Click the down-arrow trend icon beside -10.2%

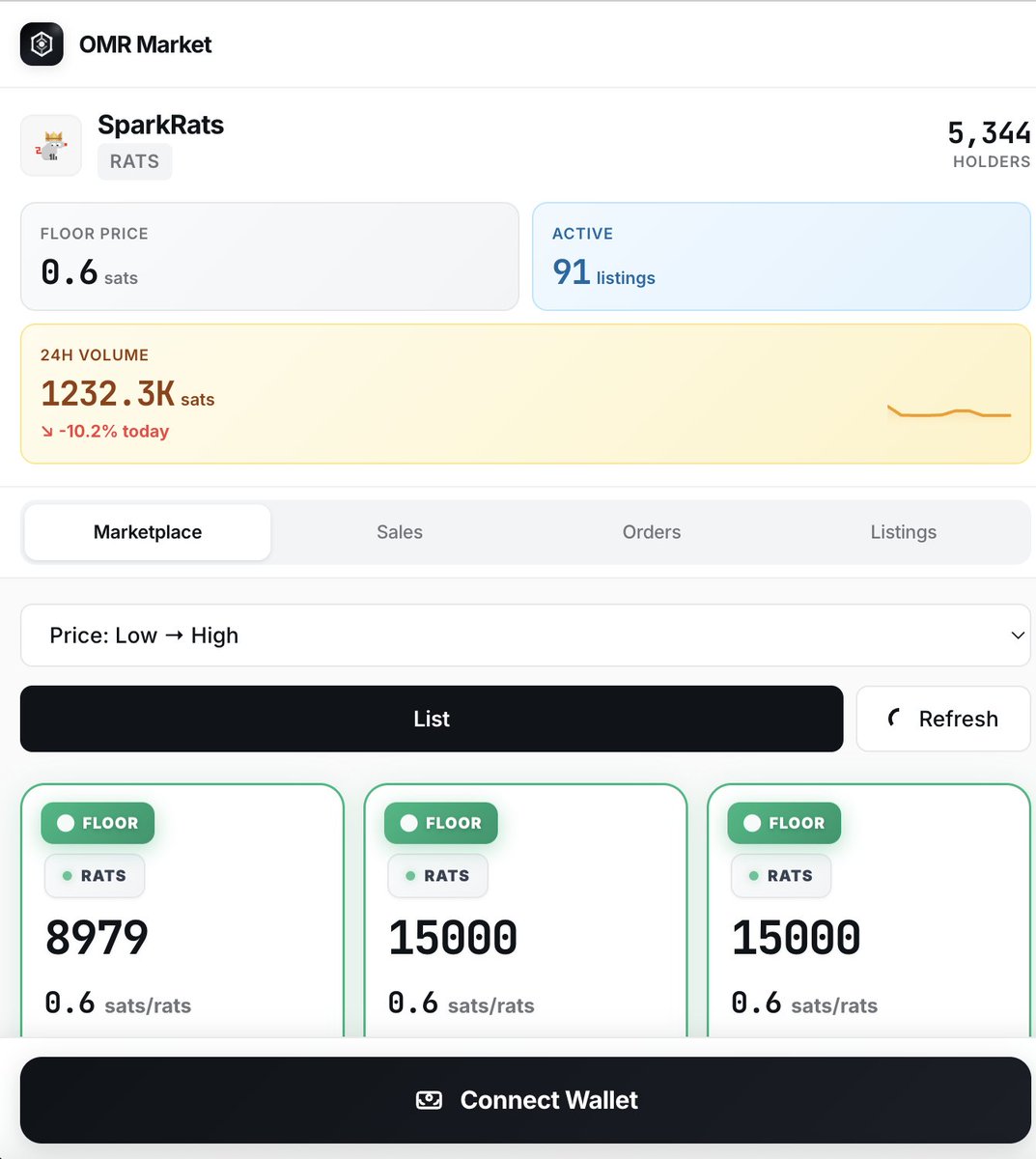click(47, 432)
